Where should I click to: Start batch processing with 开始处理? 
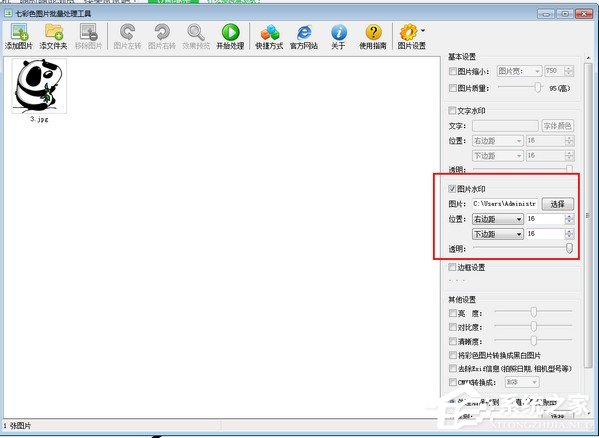click(230, 36)
